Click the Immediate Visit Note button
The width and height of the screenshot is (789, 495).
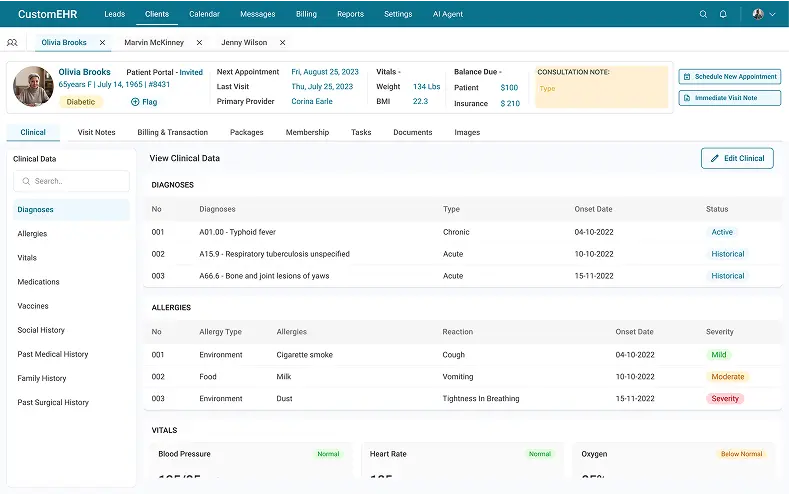(730, 98)
